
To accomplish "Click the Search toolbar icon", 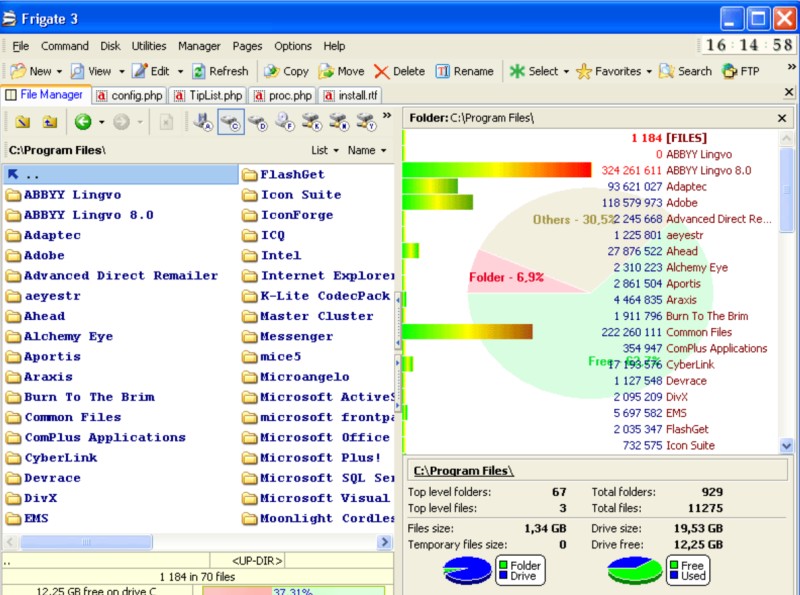I will pyautogui.click(x=666, y=71).
